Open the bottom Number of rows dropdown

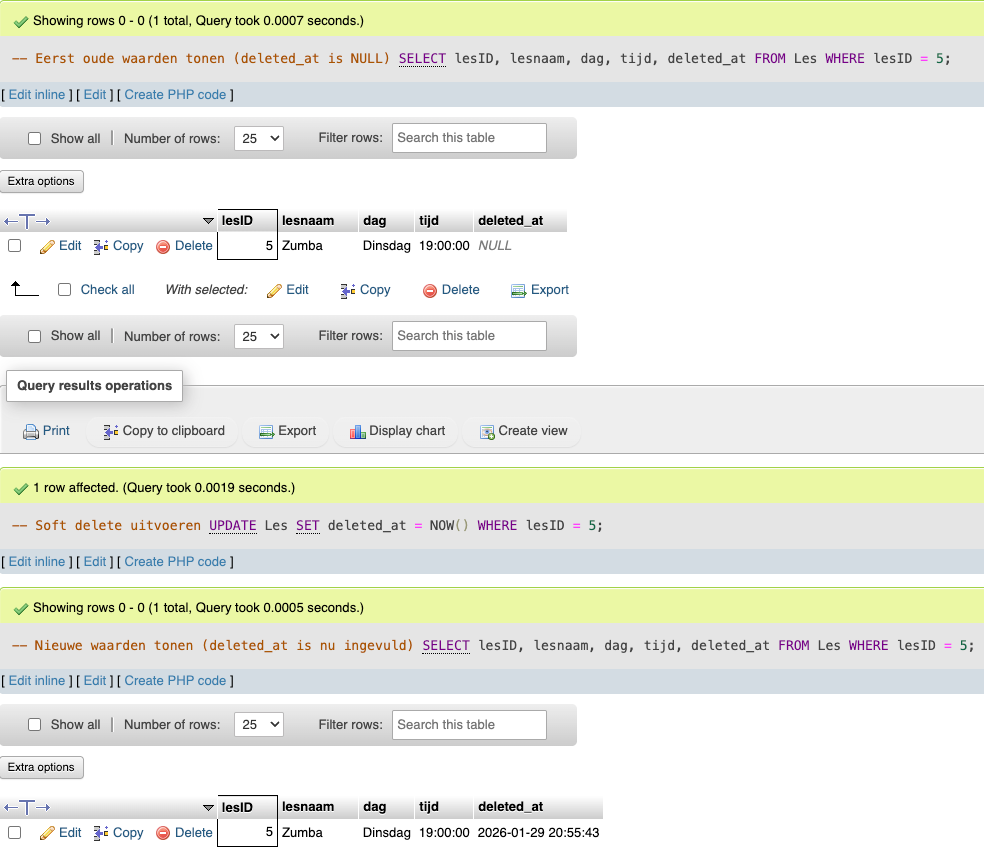258,725
